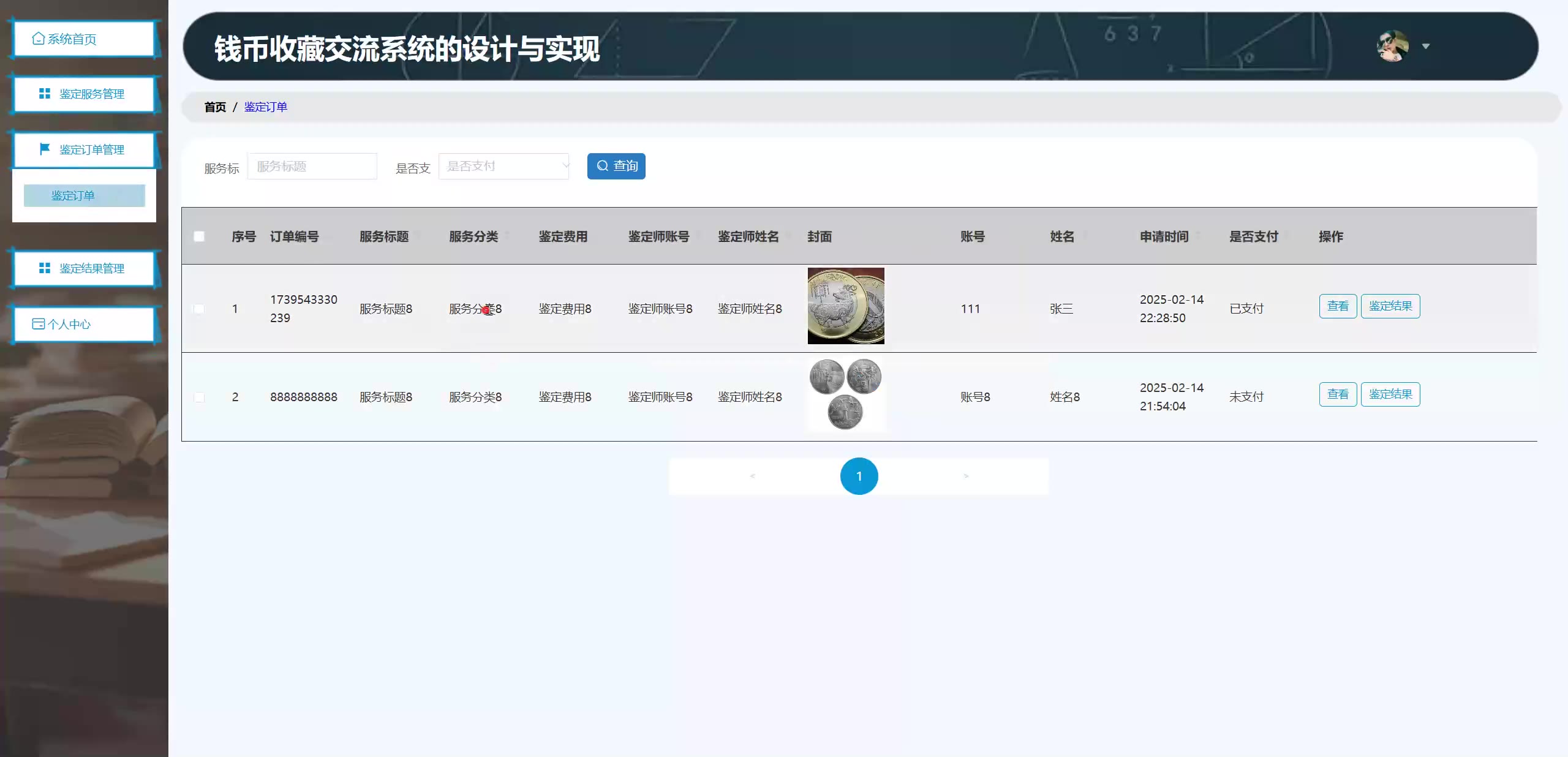Viewport: 1568px width, 757px height.
Task: Click the flag icon for 鉴定订单管理
Action: (45, 149)
